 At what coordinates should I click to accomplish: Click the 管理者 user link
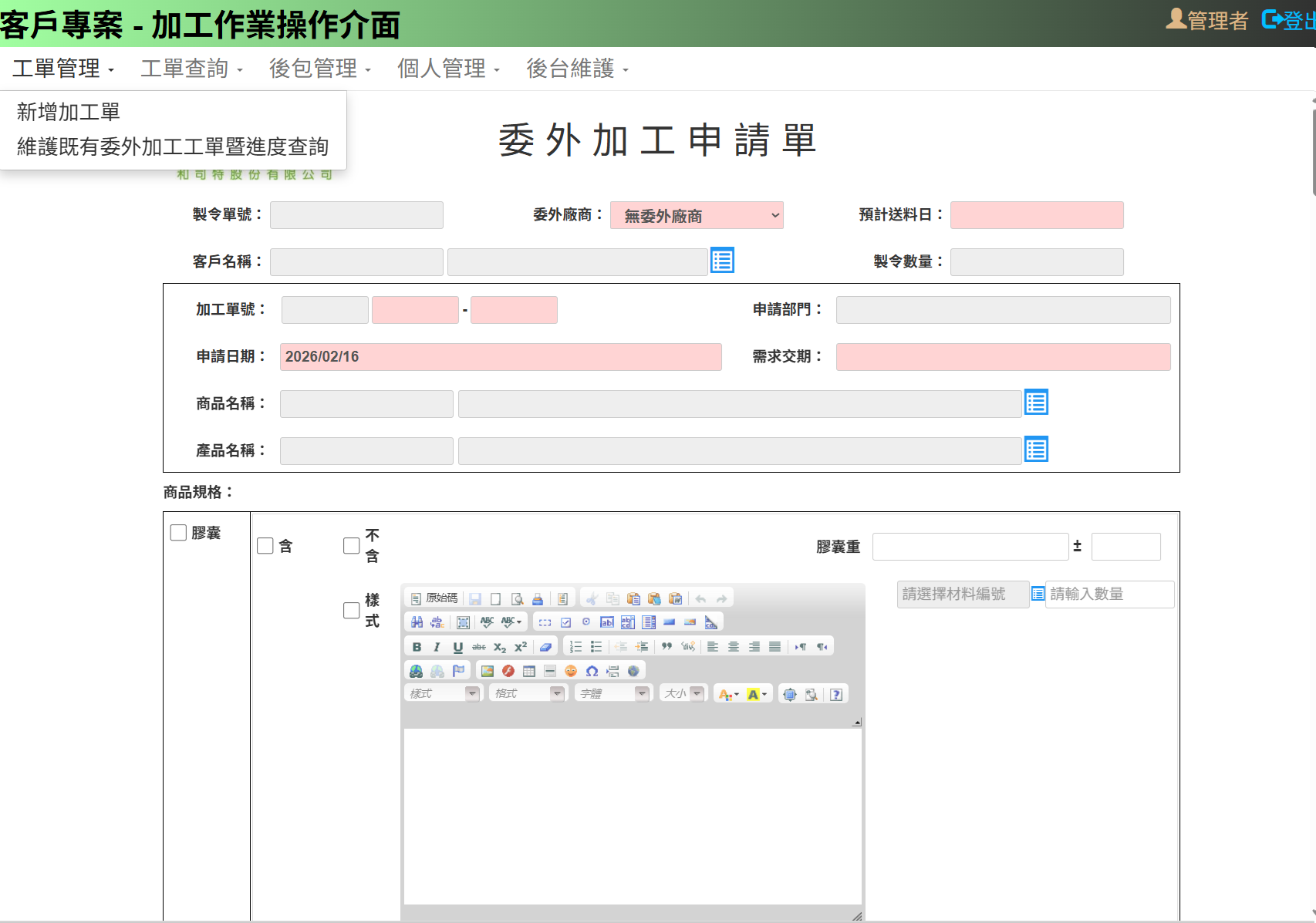click(1206, 20)
